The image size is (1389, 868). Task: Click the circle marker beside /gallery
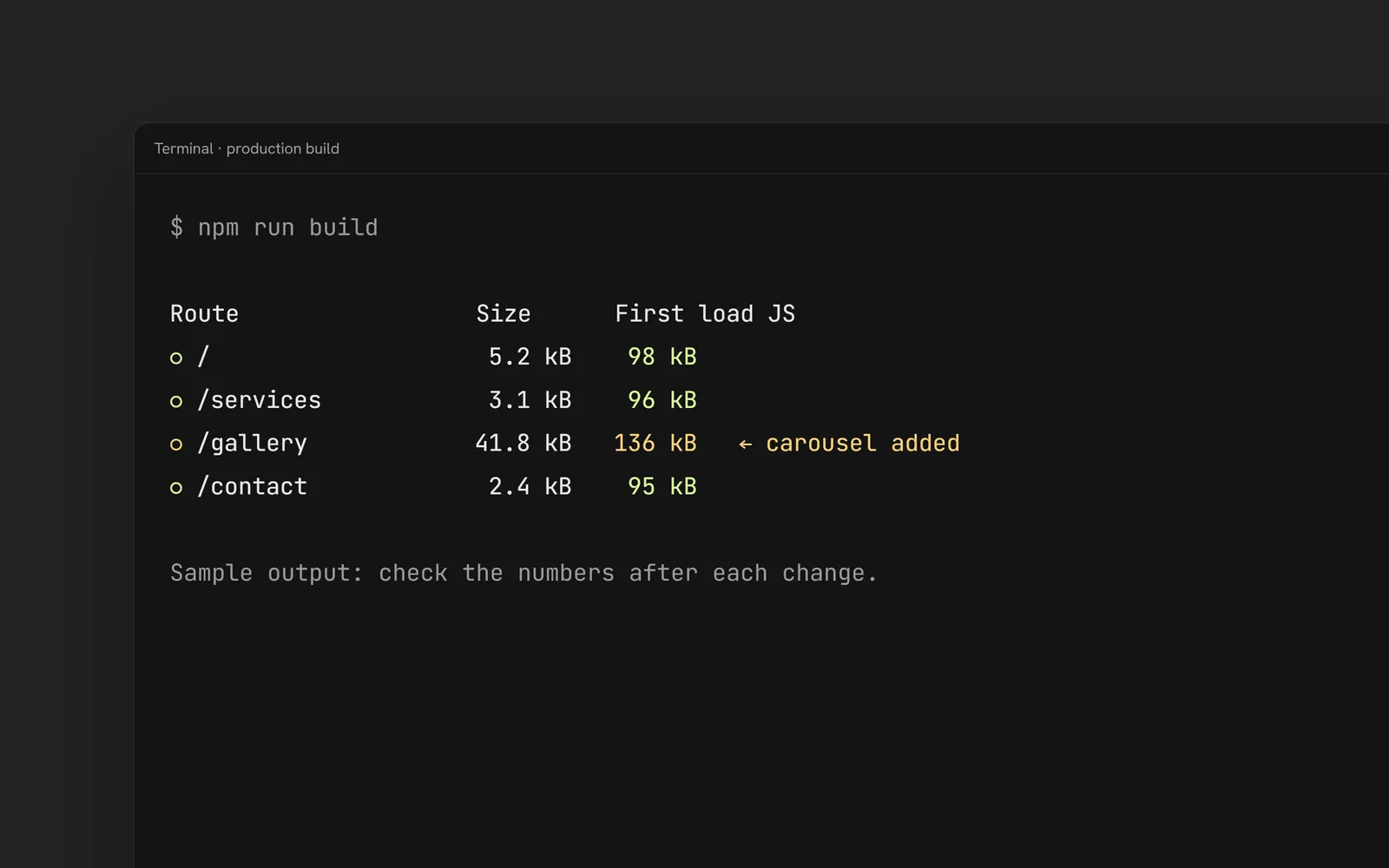[176, 444]
